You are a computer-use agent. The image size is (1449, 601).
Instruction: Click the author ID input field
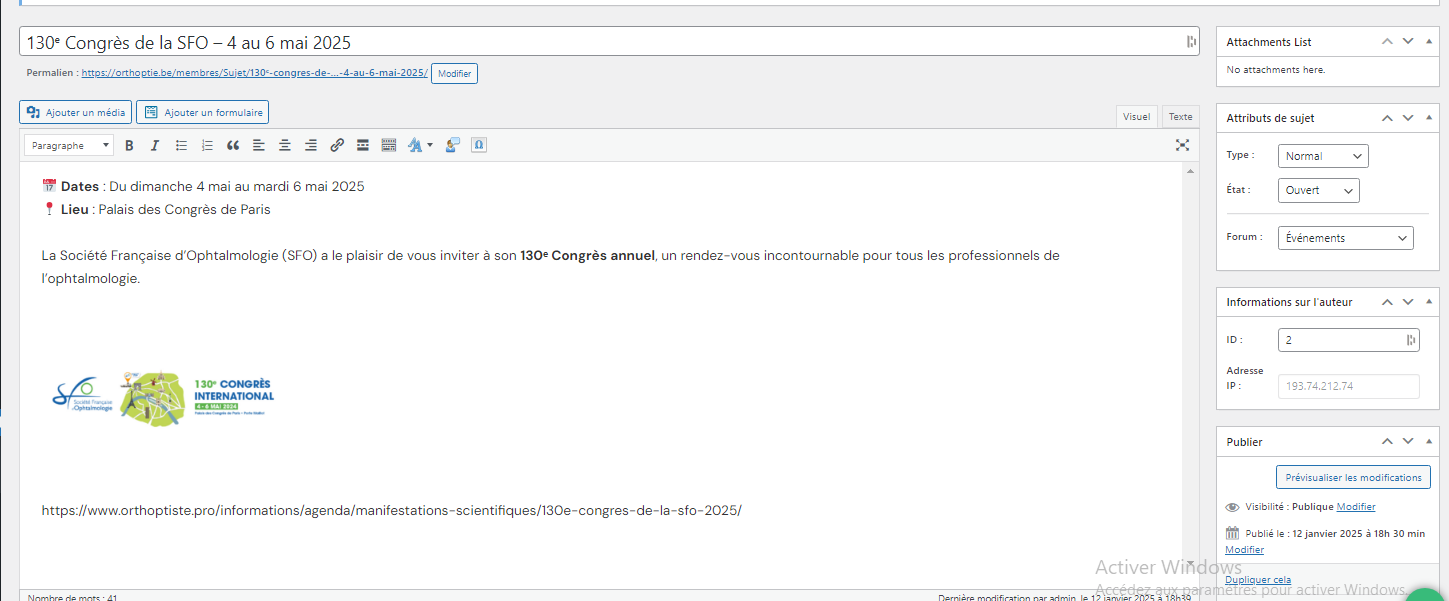point(1348,340)
